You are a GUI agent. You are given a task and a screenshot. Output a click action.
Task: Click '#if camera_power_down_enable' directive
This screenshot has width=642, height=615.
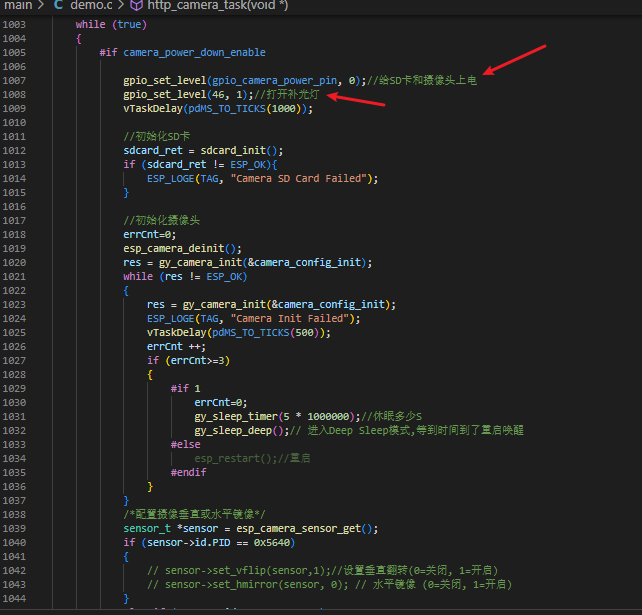pyautogui.click(x=182, y=53)
